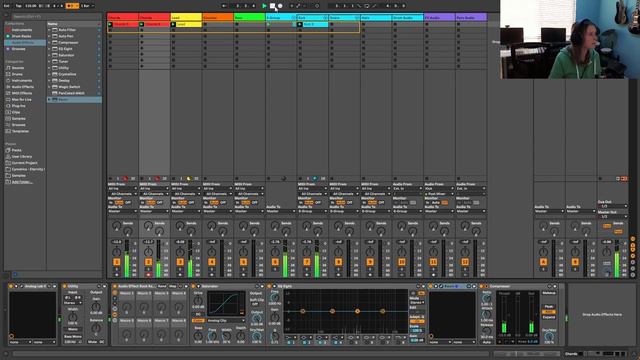The height and width of the screenshot is (360, 640).
Task: Click the third EQ Eight band node
Action: point(358,311)
